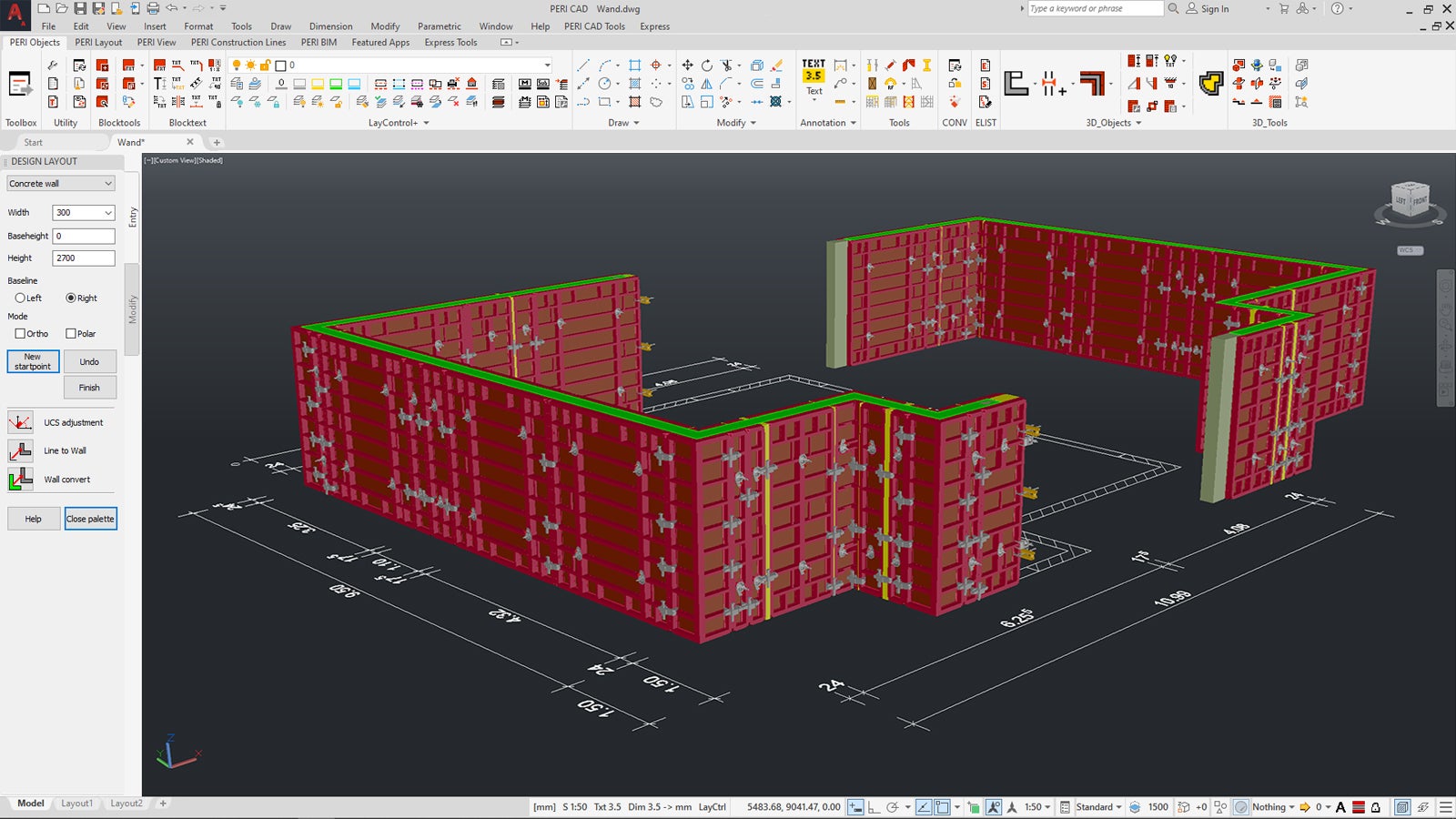Expand the Width value dropdown
The image size is (1456, 819).
[x=106, y=212]
